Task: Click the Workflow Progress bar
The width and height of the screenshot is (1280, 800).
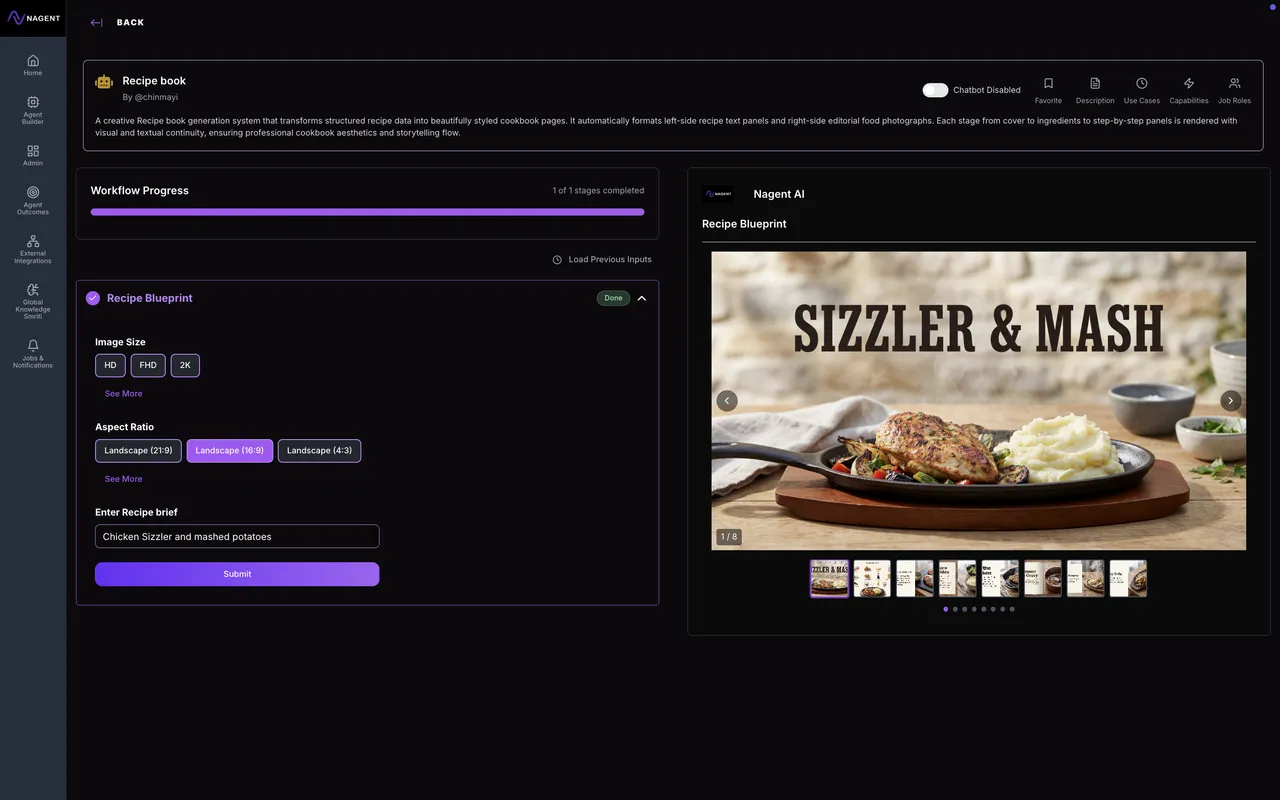Action: (x=367, y=212)
